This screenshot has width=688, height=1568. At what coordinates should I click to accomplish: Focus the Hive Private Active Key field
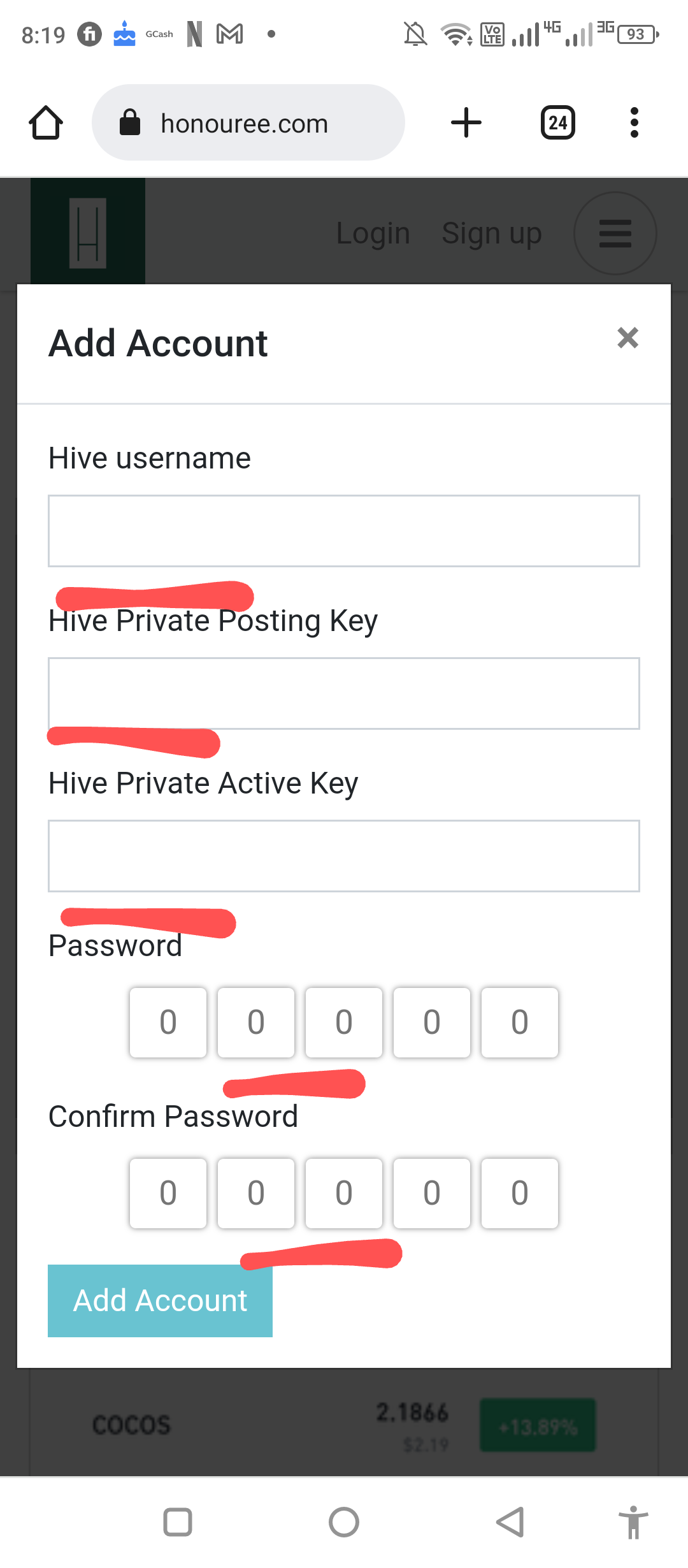pyautogui.click(x=344, y=856)
